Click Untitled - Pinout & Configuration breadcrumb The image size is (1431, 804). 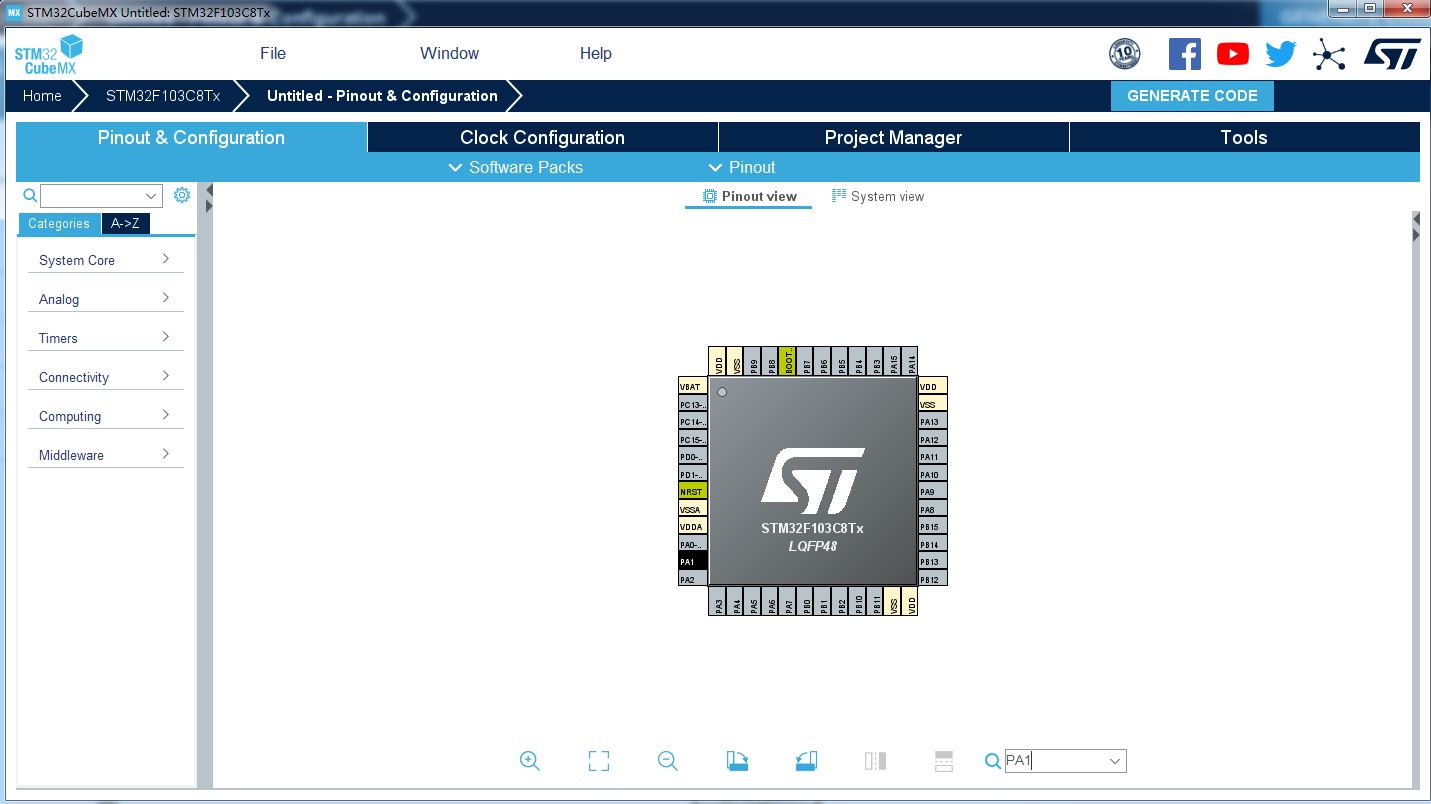pyautogui.click(x=382, y=96)
